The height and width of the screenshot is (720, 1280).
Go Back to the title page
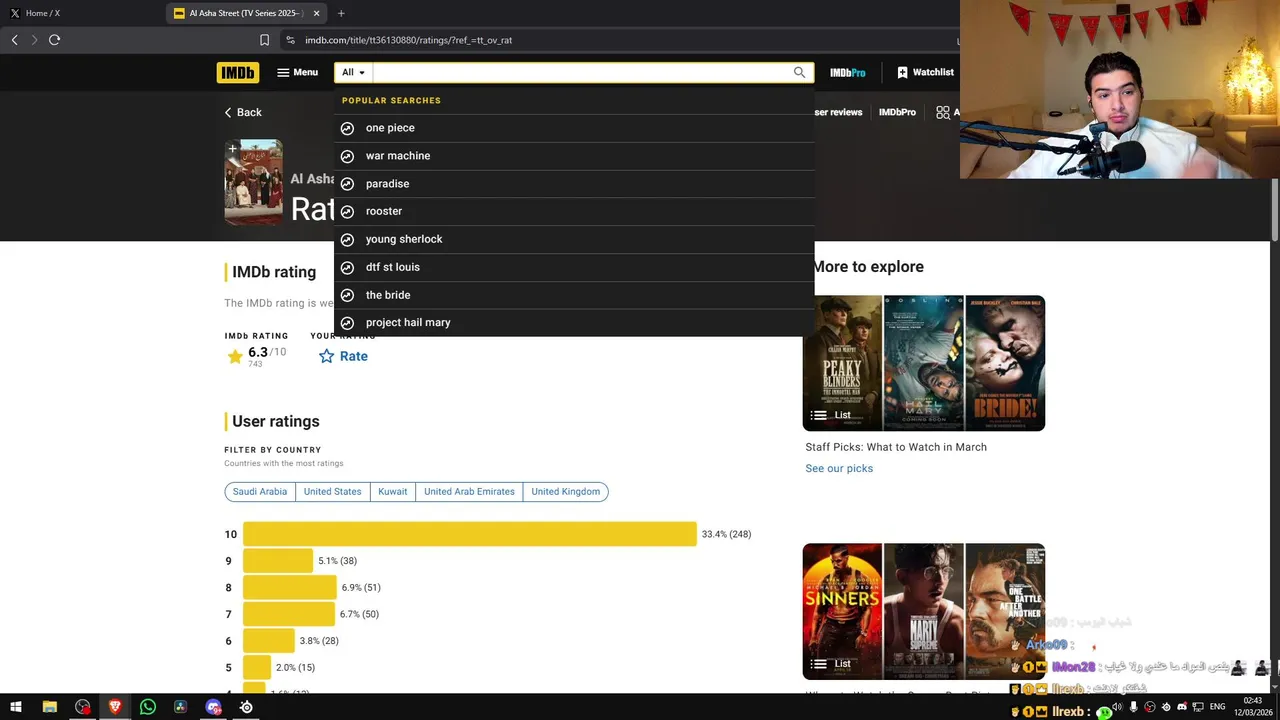(243, 112)
